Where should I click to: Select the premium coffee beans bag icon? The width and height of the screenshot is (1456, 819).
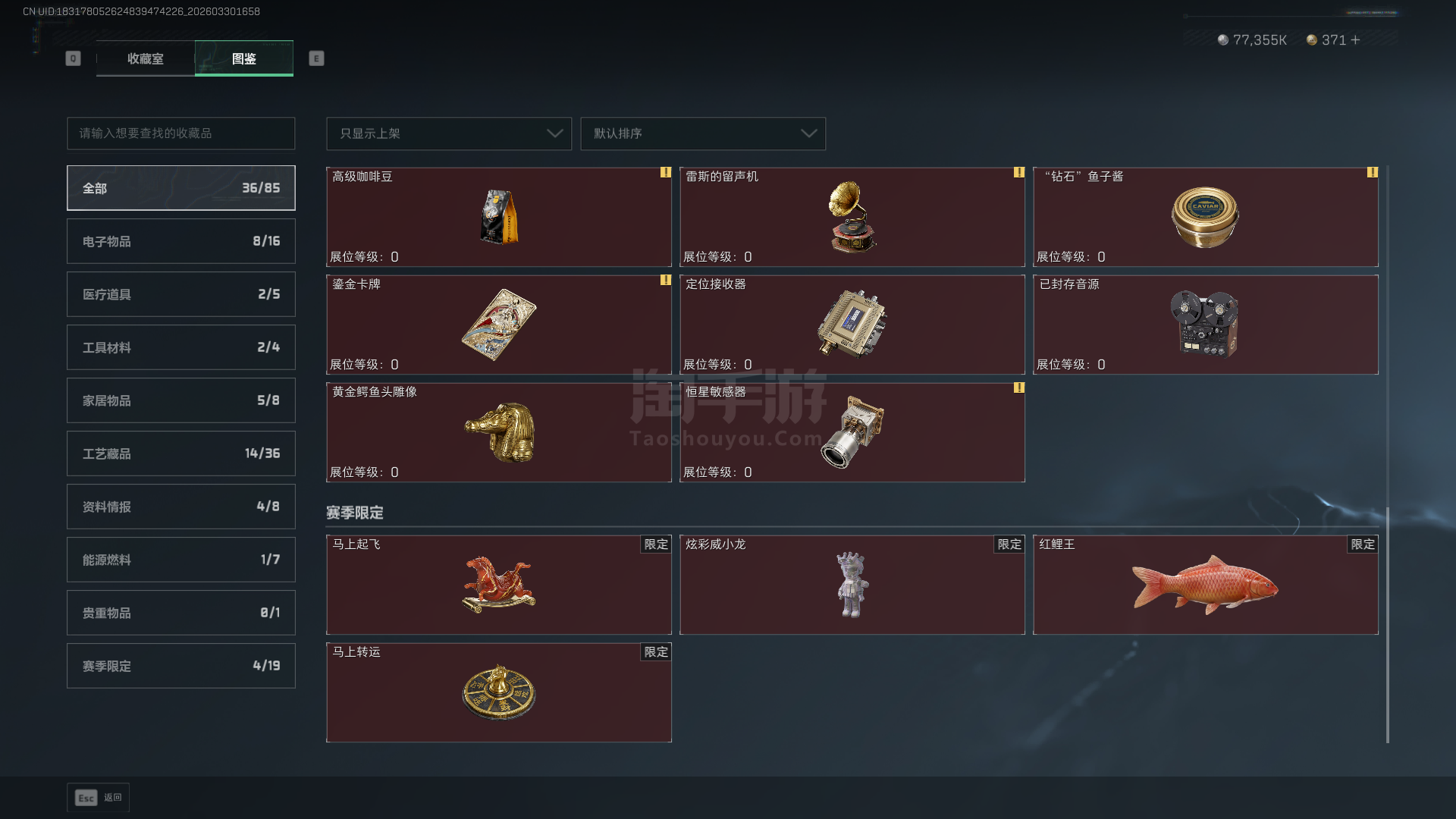coord(499,217)
